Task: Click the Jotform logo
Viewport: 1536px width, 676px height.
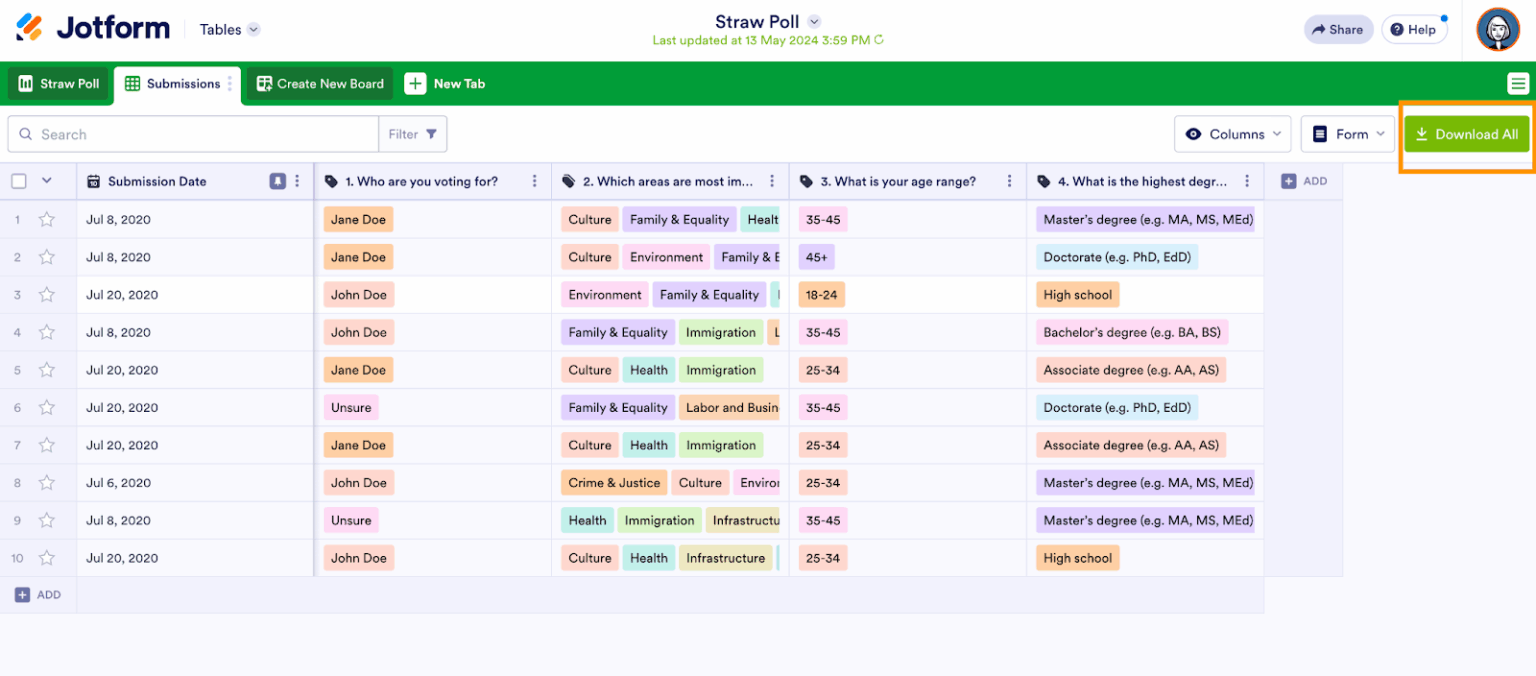Action: coord(90,28)
